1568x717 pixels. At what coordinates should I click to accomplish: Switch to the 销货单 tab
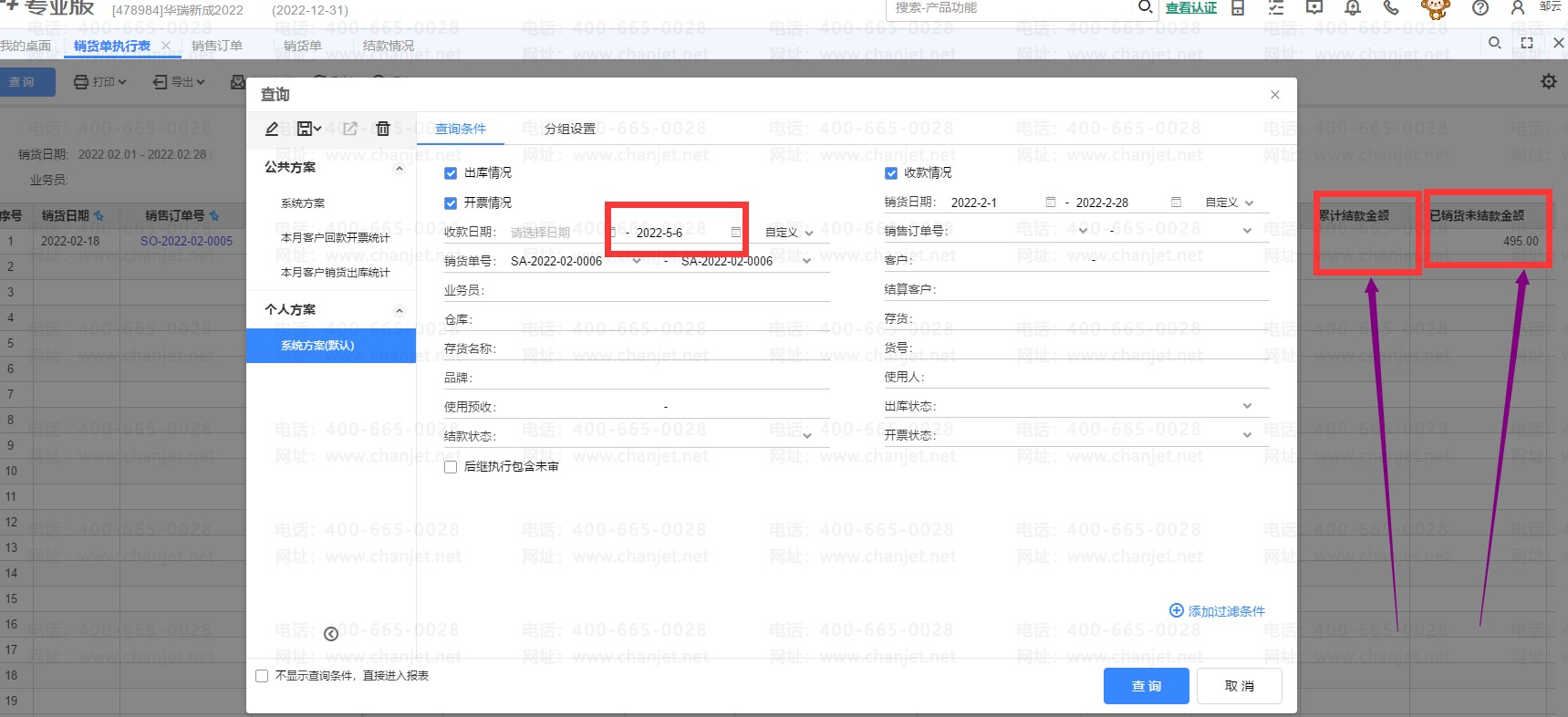coord(303,46)
